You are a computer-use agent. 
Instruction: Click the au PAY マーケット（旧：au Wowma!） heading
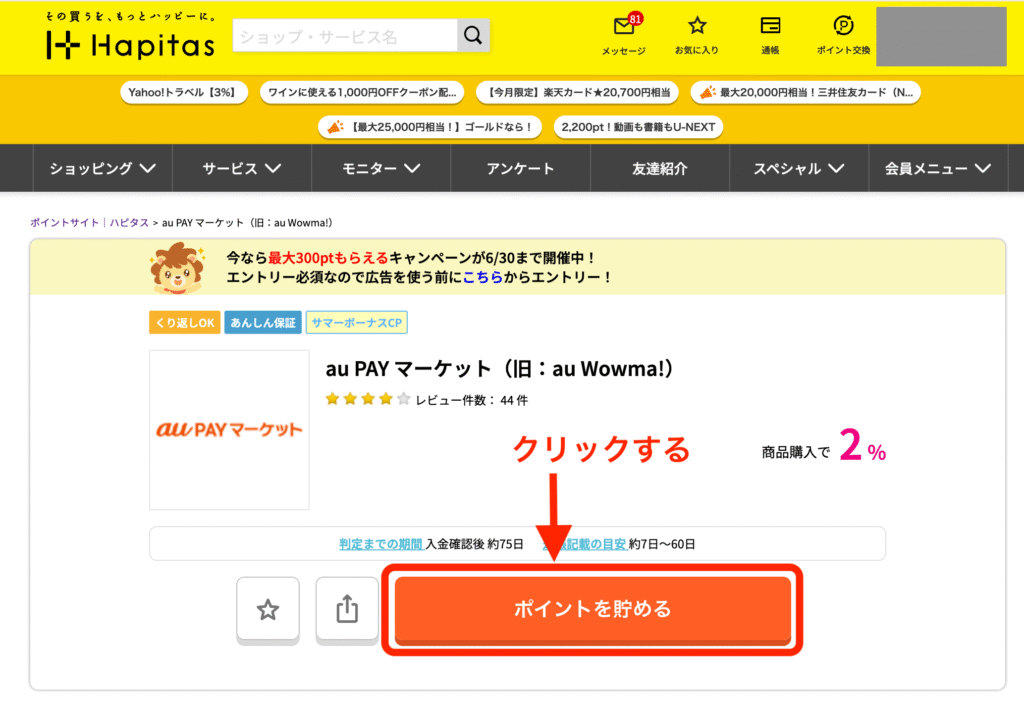click(x=500, y=369)
